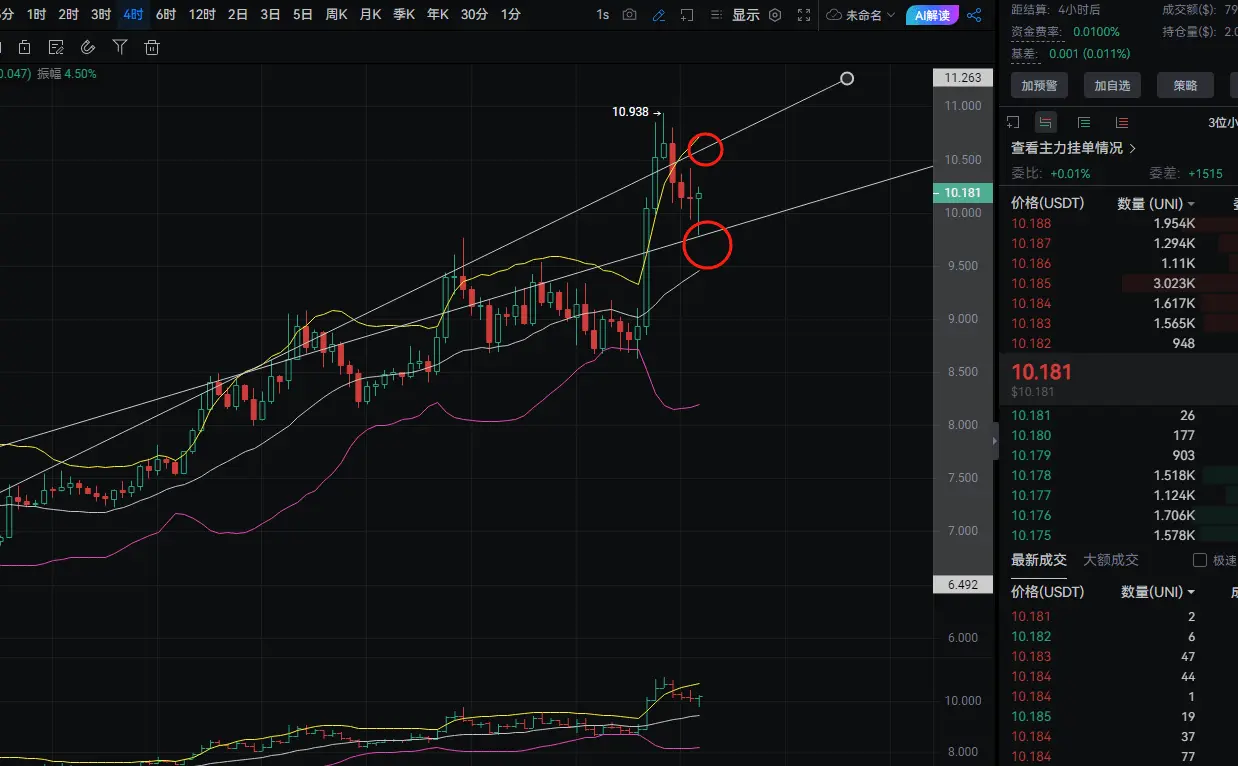Screen dimensions: 1238x766
Task: Switch to 5日 timeframe
Action: [303, 14]
